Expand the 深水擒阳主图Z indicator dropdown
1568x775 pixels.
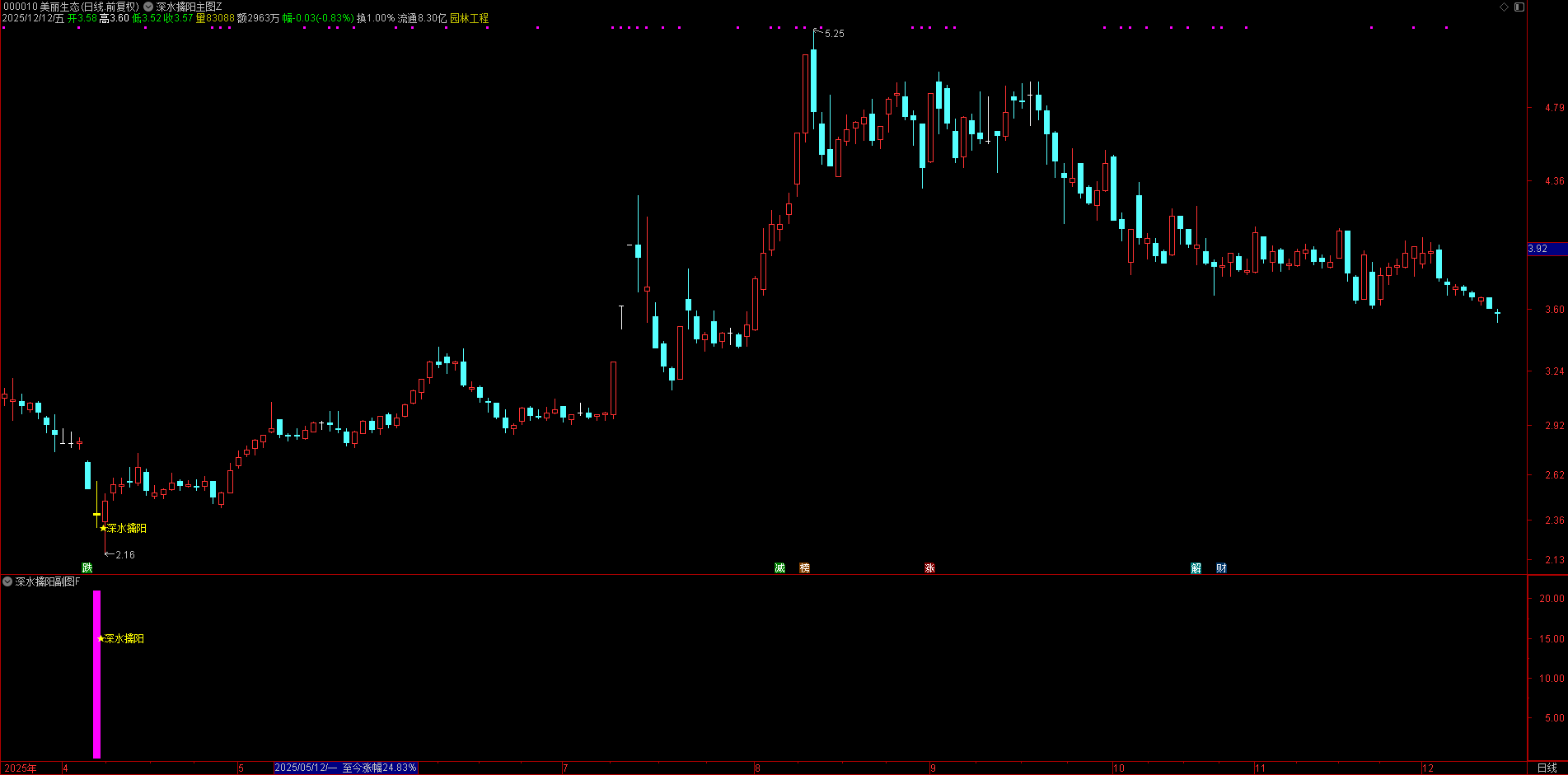point(148,7)
